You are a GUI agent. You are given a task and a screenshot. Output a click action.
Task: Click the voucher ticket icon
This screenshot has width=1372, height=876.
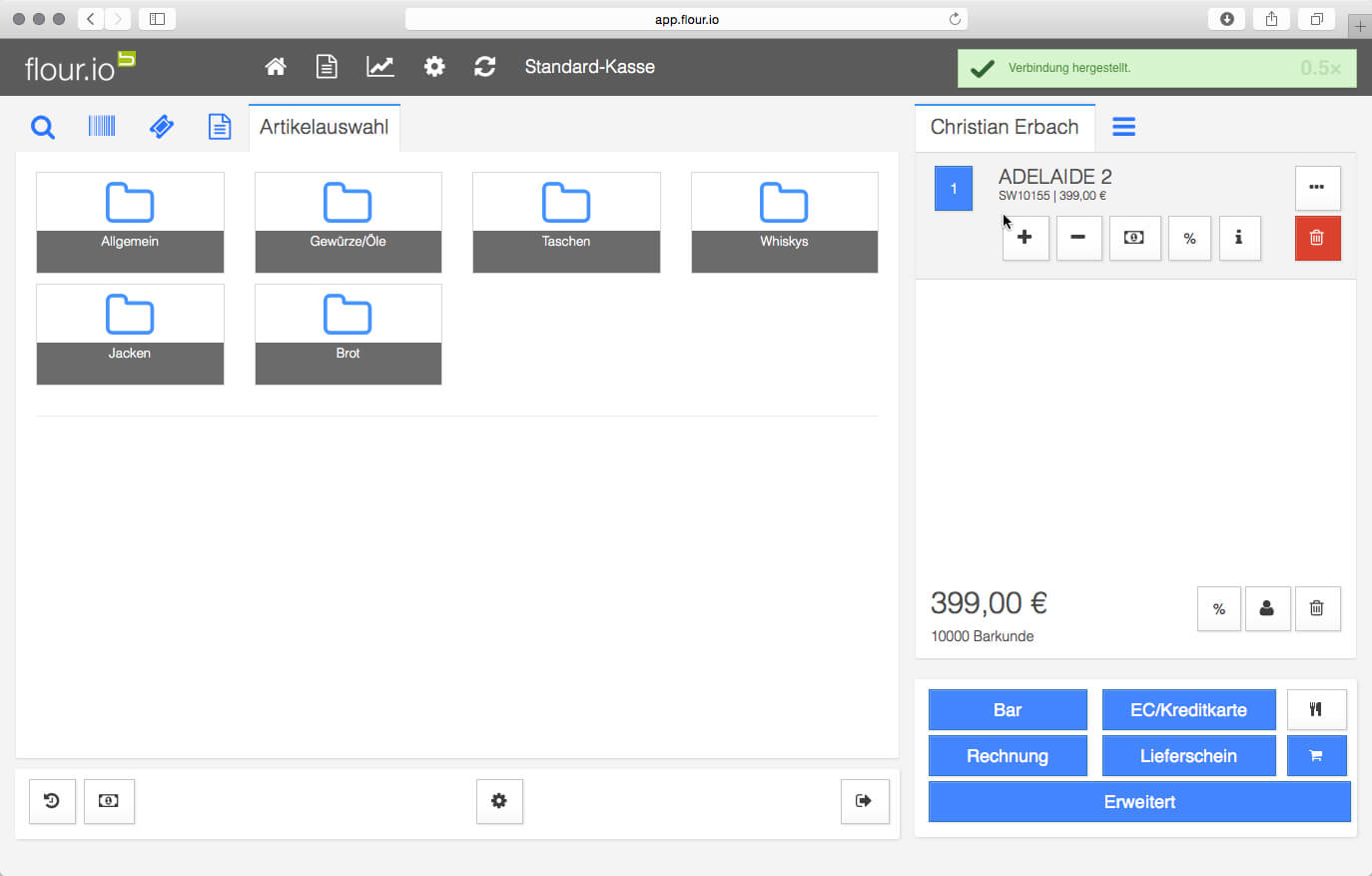161,127
